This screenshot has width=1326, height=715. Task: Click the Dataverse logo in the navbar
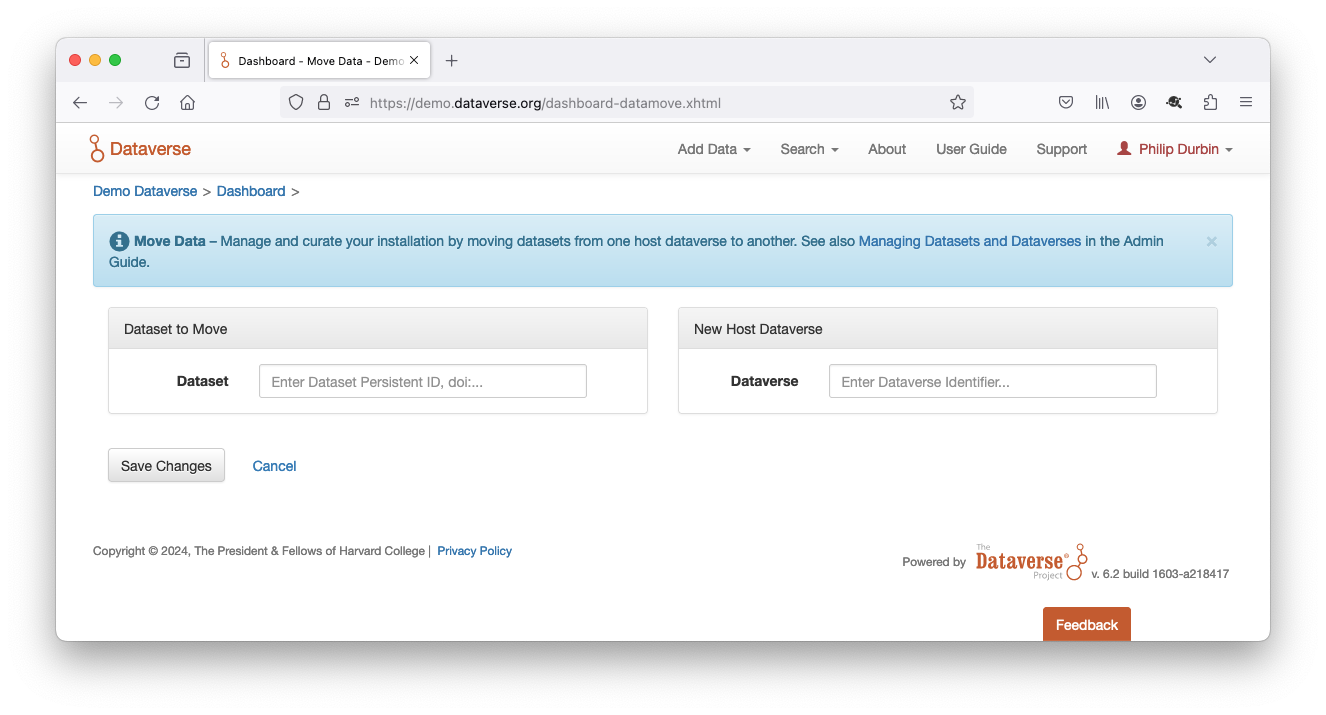pyautogui.click(x=140, y=149)
